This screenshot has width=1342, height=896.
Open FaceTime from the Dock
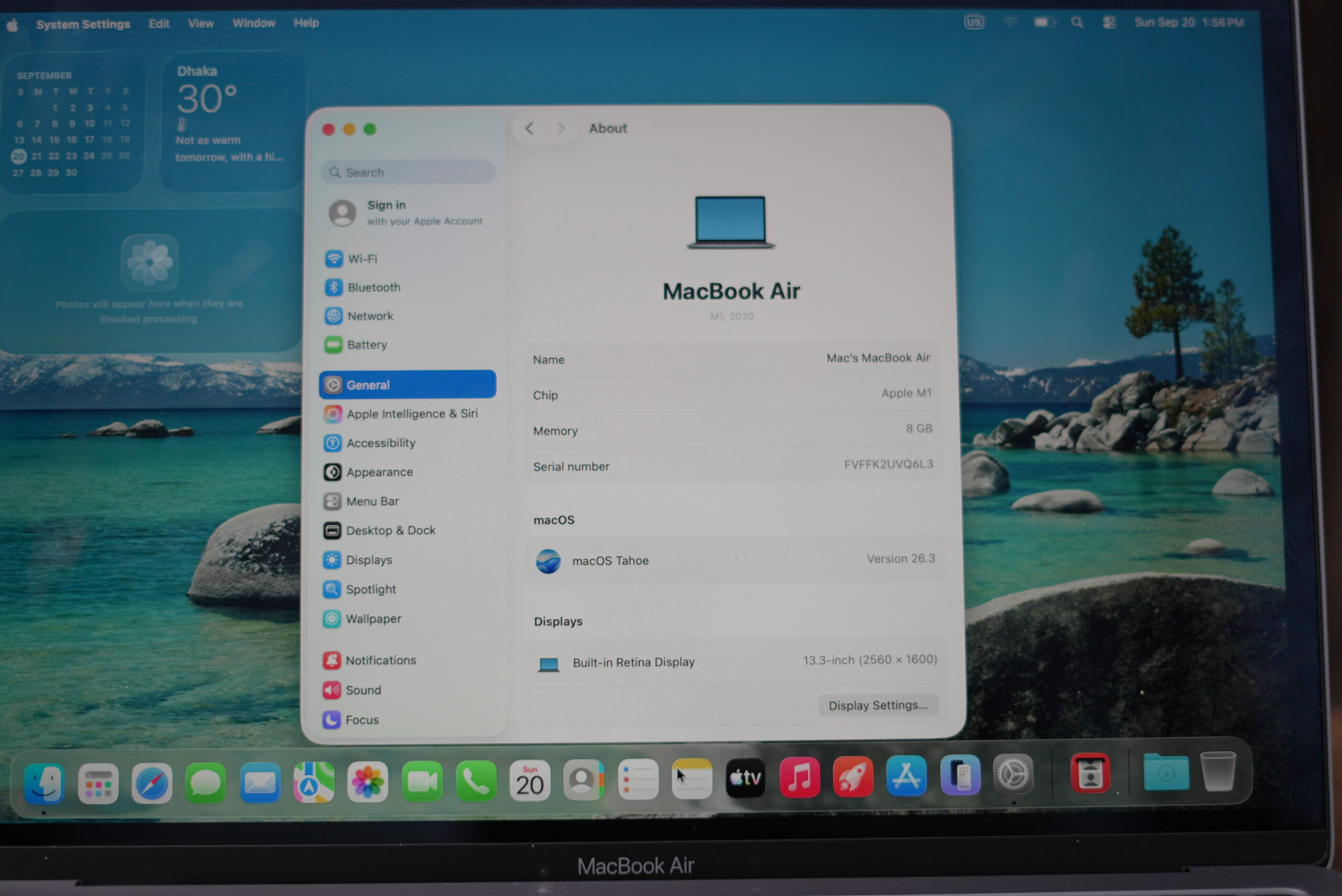tap(423, 781)
